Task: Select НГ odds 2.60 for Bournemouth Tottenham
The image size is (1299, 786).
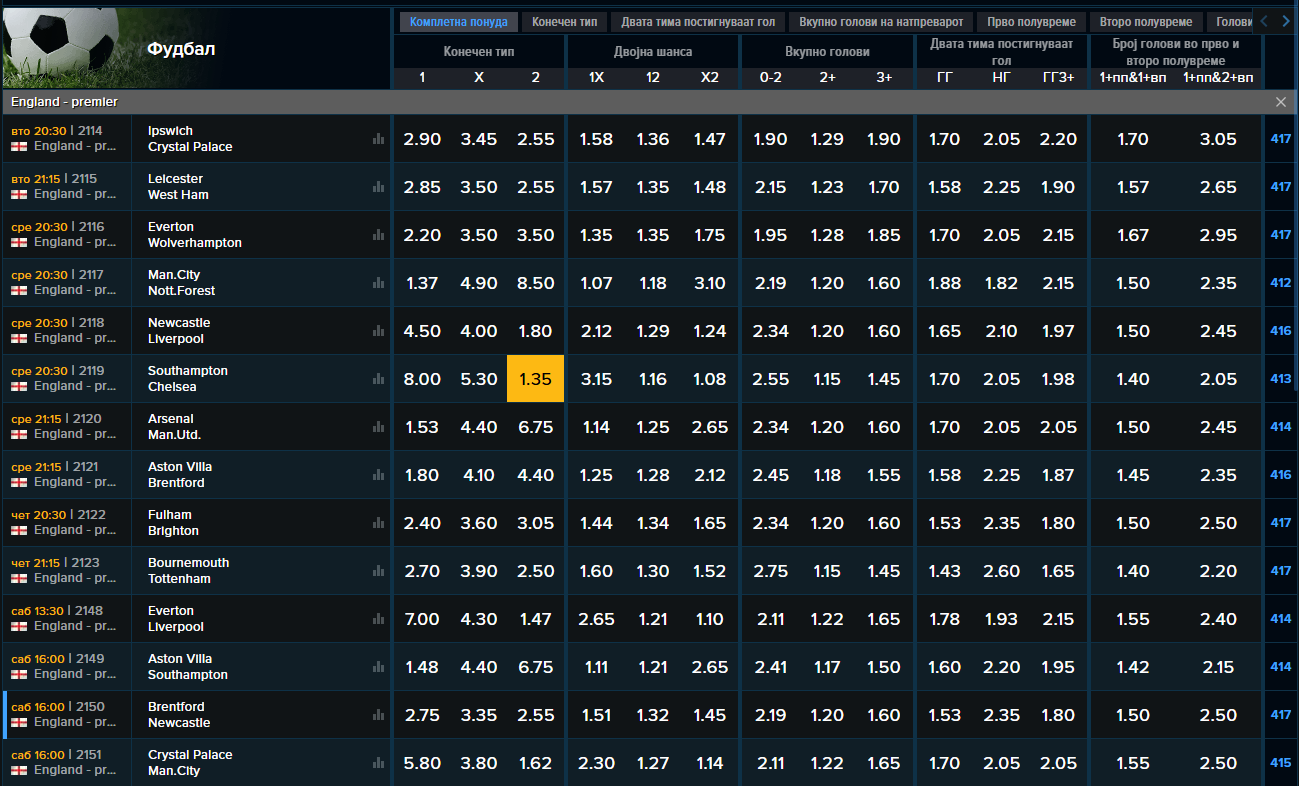Action: (x=1001, y=571)
